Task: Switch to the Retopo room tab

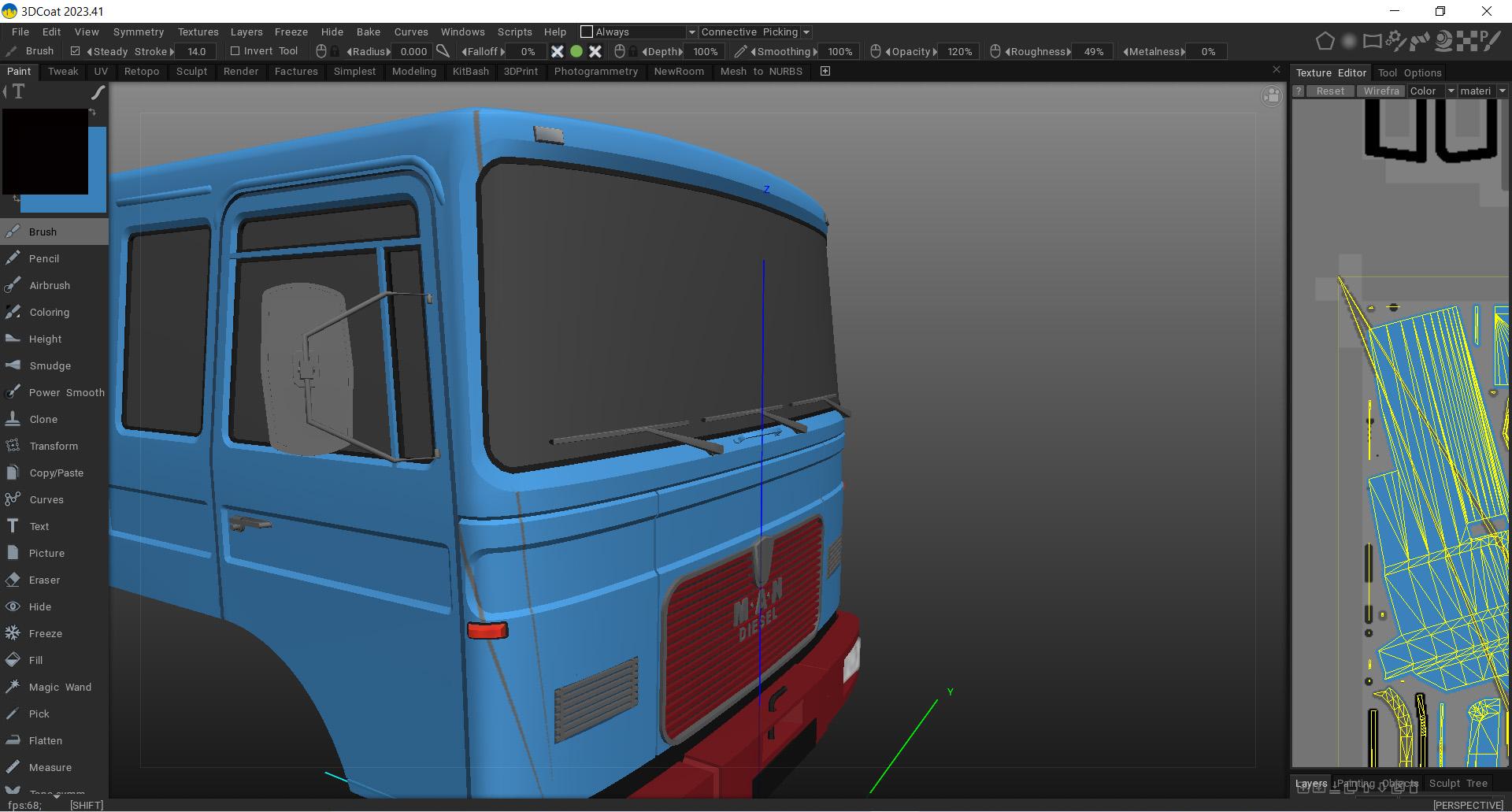Action: click(x=142, y=71)
